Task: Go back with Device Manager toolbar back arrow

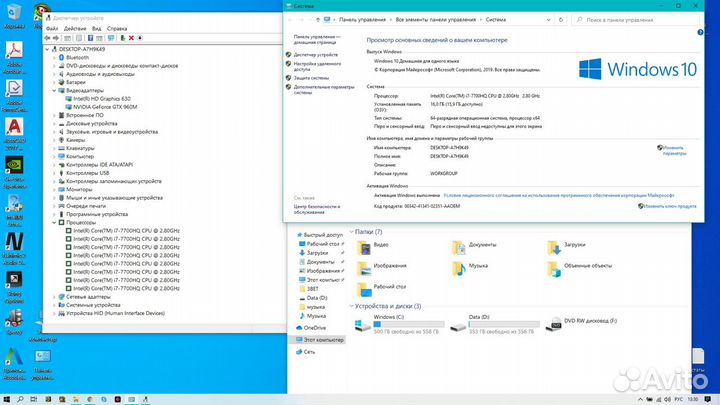Action: click(47, 38)
